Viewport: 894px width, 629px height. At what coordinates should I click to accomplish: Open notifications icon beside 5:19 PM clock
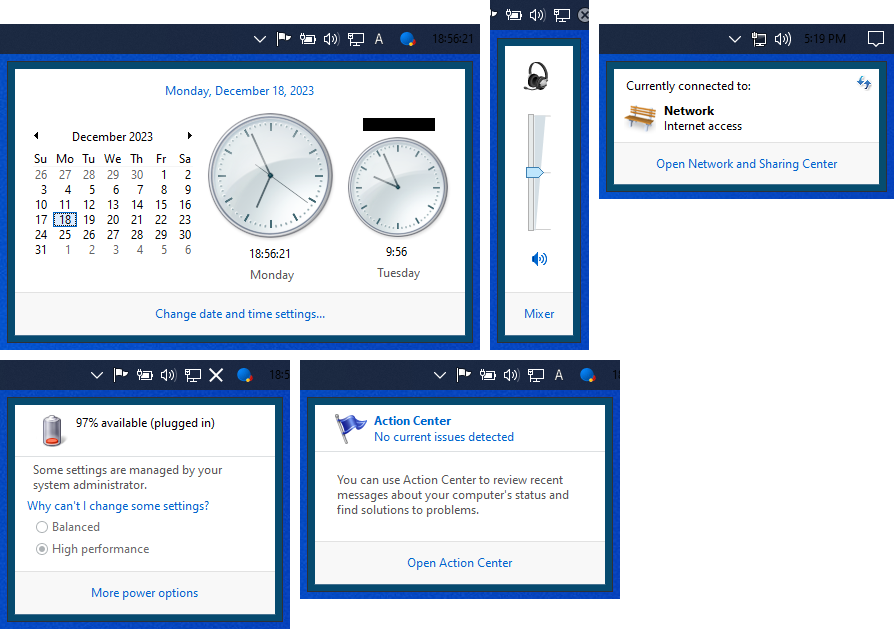point(875,39)
